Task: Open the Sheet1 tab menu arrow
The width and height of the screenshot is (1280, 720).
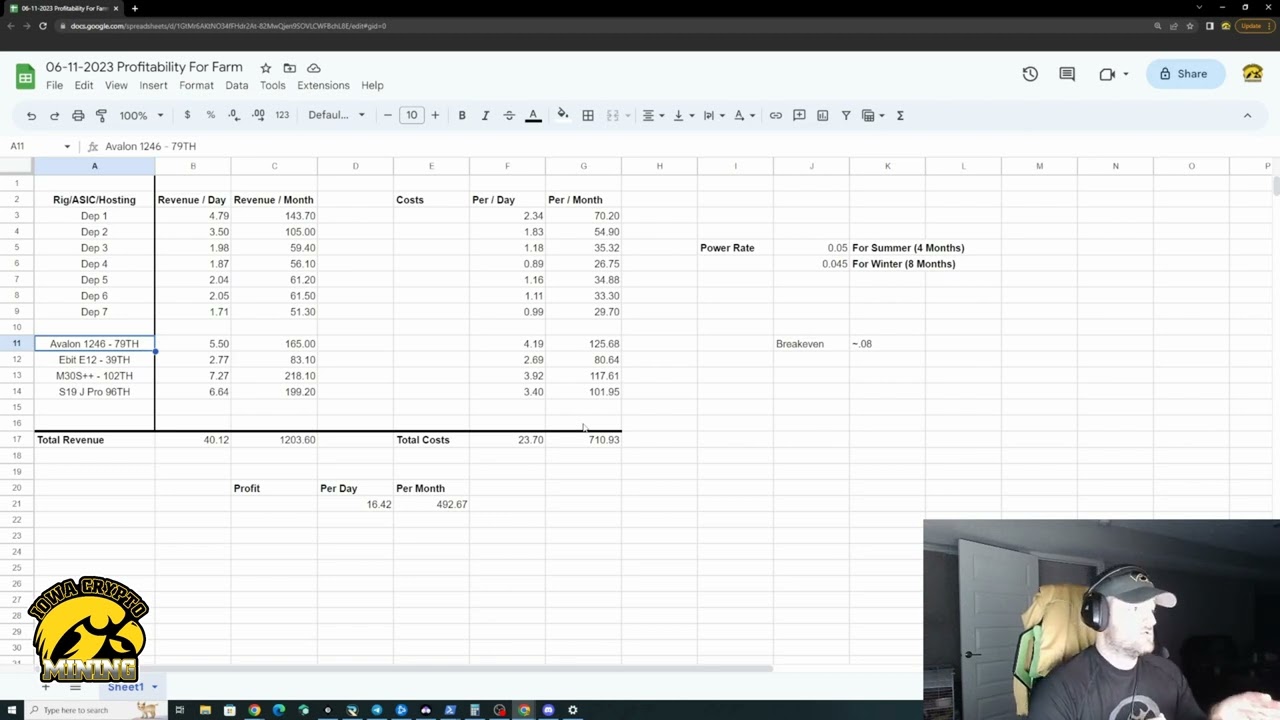Action: (x=154, y=687)
